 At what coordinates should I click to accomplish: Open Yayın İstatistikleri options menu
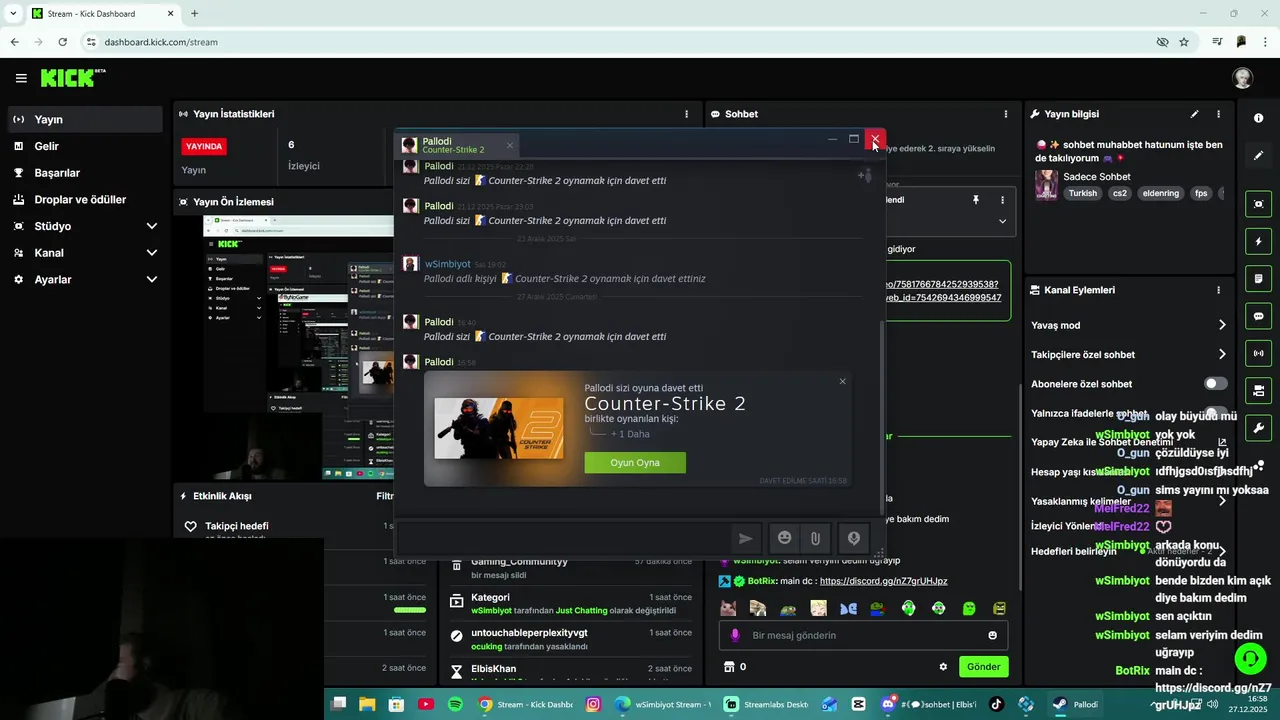686,114
